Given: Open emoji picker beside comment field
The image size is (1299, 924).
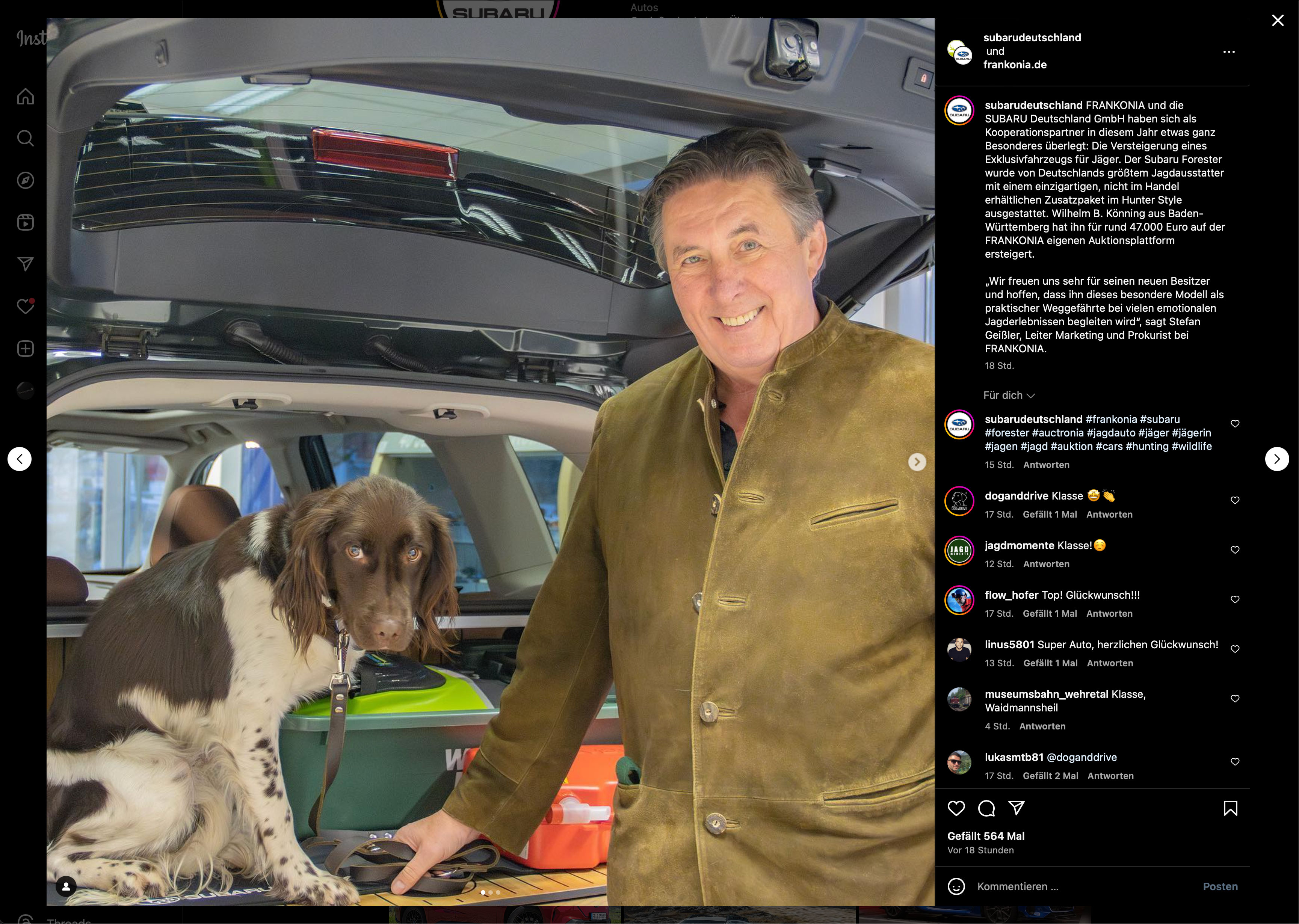Looking at the screenshot, I should click(956, 886).
